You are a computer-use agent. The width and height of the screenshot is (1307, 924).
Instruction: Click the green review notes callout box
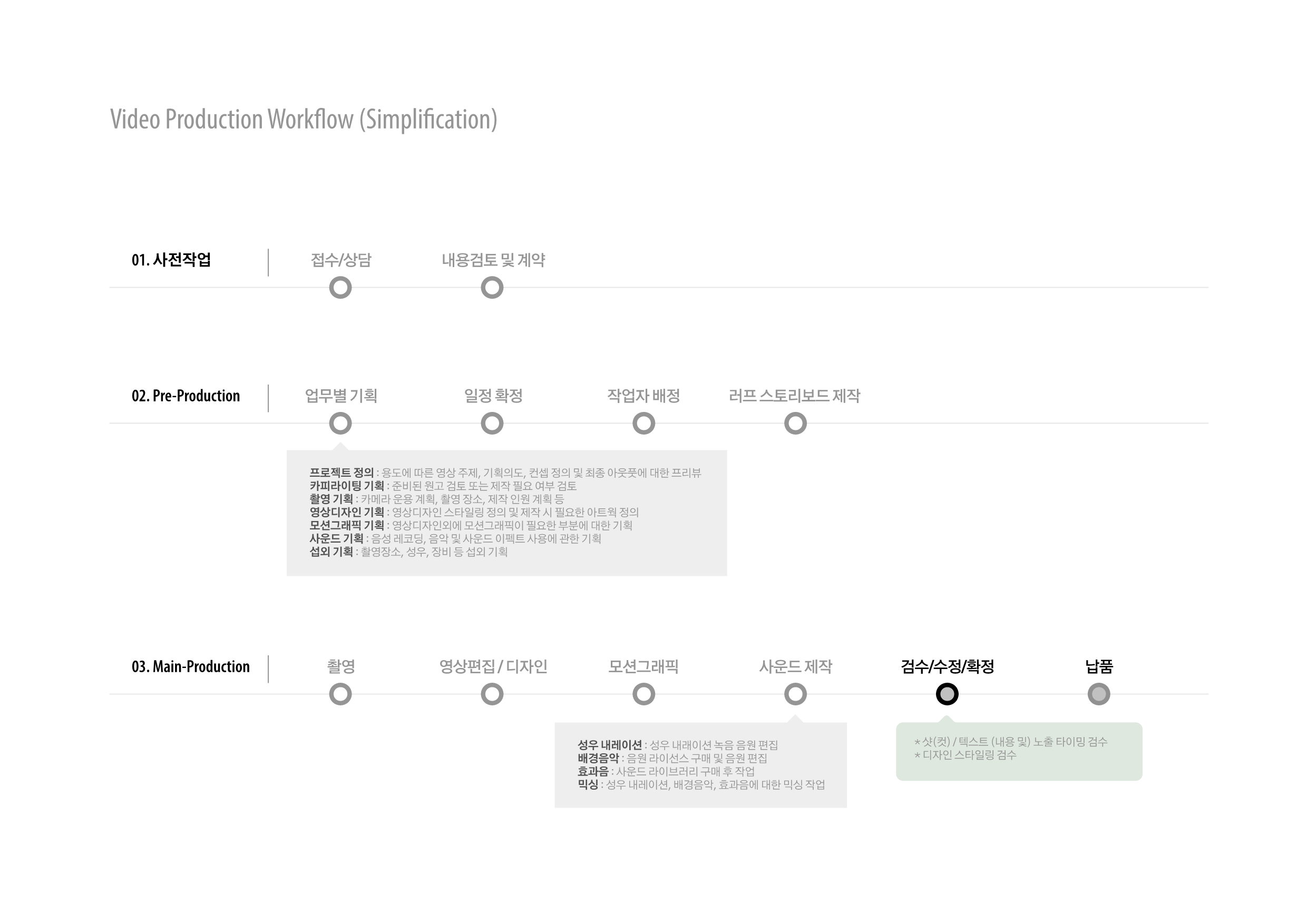click(x=1019, y=752)
